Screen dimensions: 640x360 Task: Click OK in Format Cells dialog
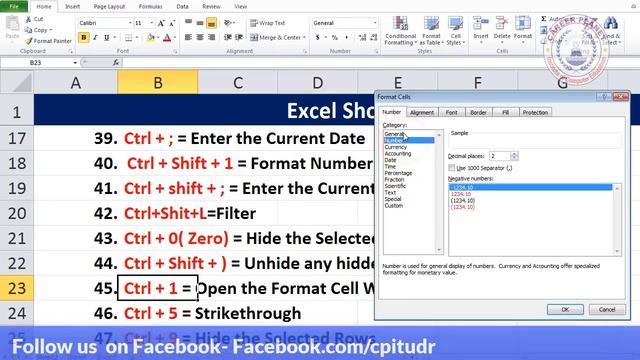565,309
